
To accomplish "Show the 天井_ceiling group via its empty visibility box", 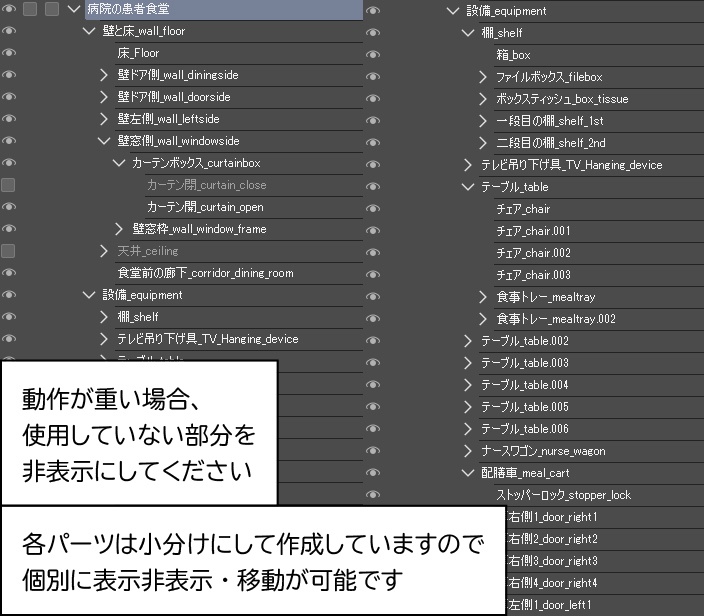I will pos(8,251).
